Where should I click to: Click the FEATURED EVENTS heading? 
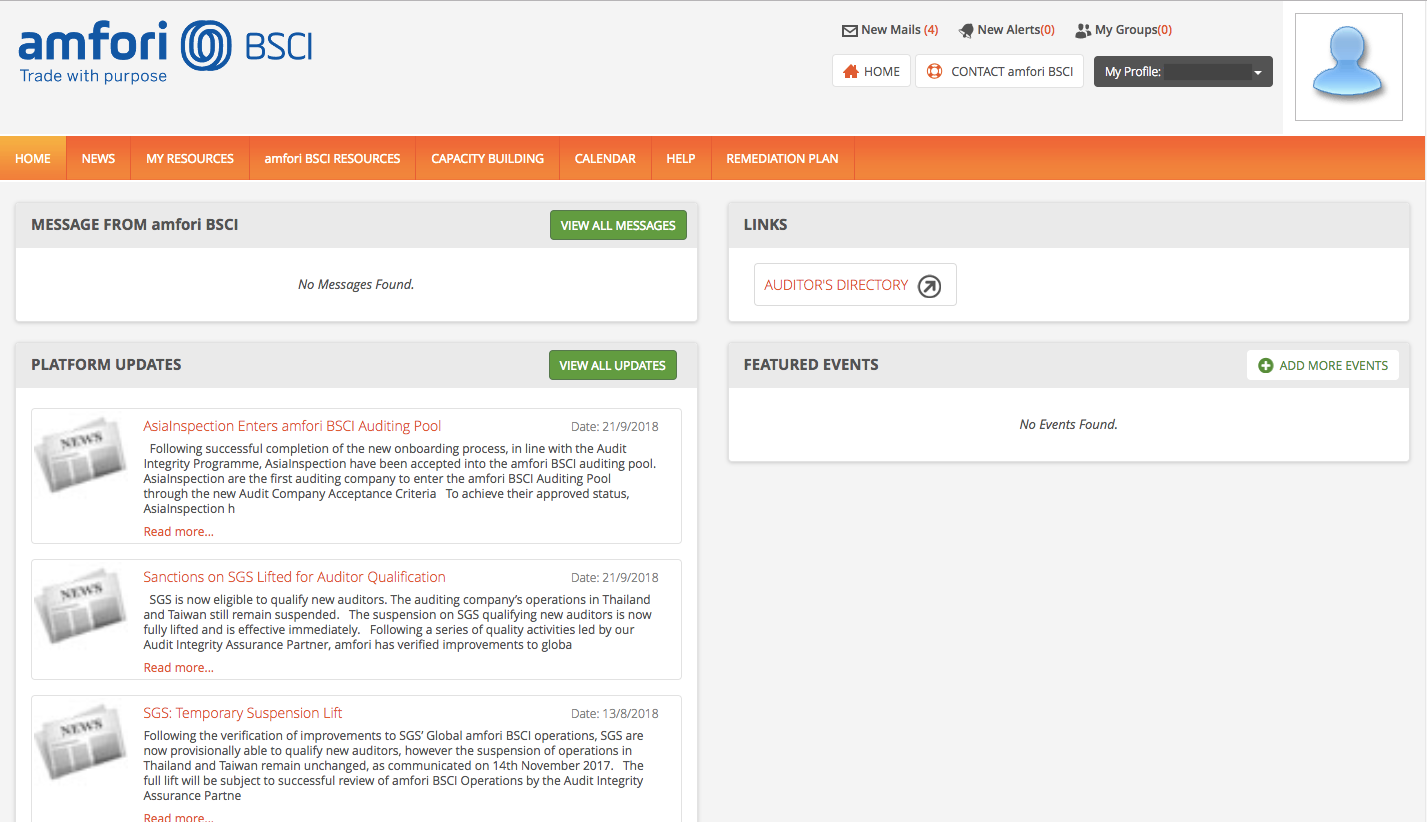[811, 365]
